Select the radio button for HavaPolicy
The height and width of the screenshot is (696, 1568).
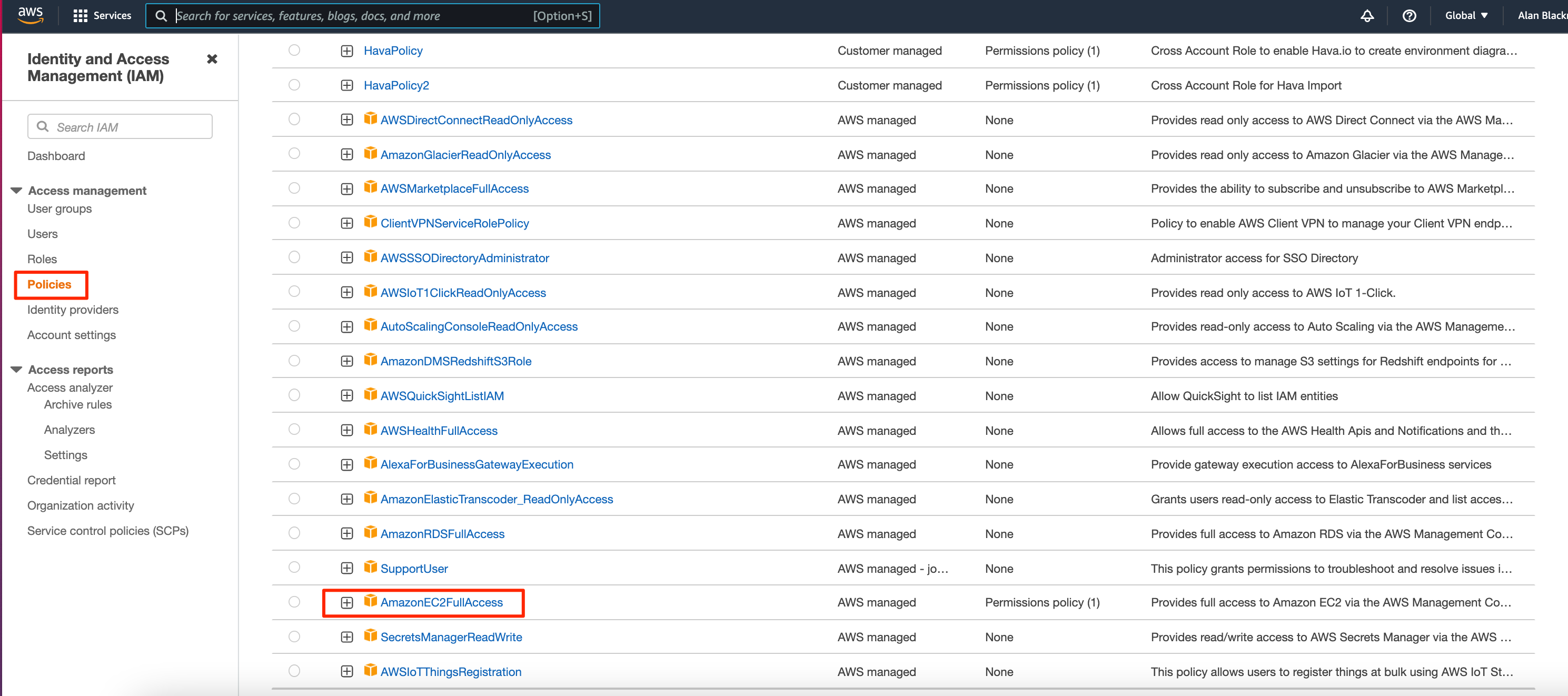point(295,51)
